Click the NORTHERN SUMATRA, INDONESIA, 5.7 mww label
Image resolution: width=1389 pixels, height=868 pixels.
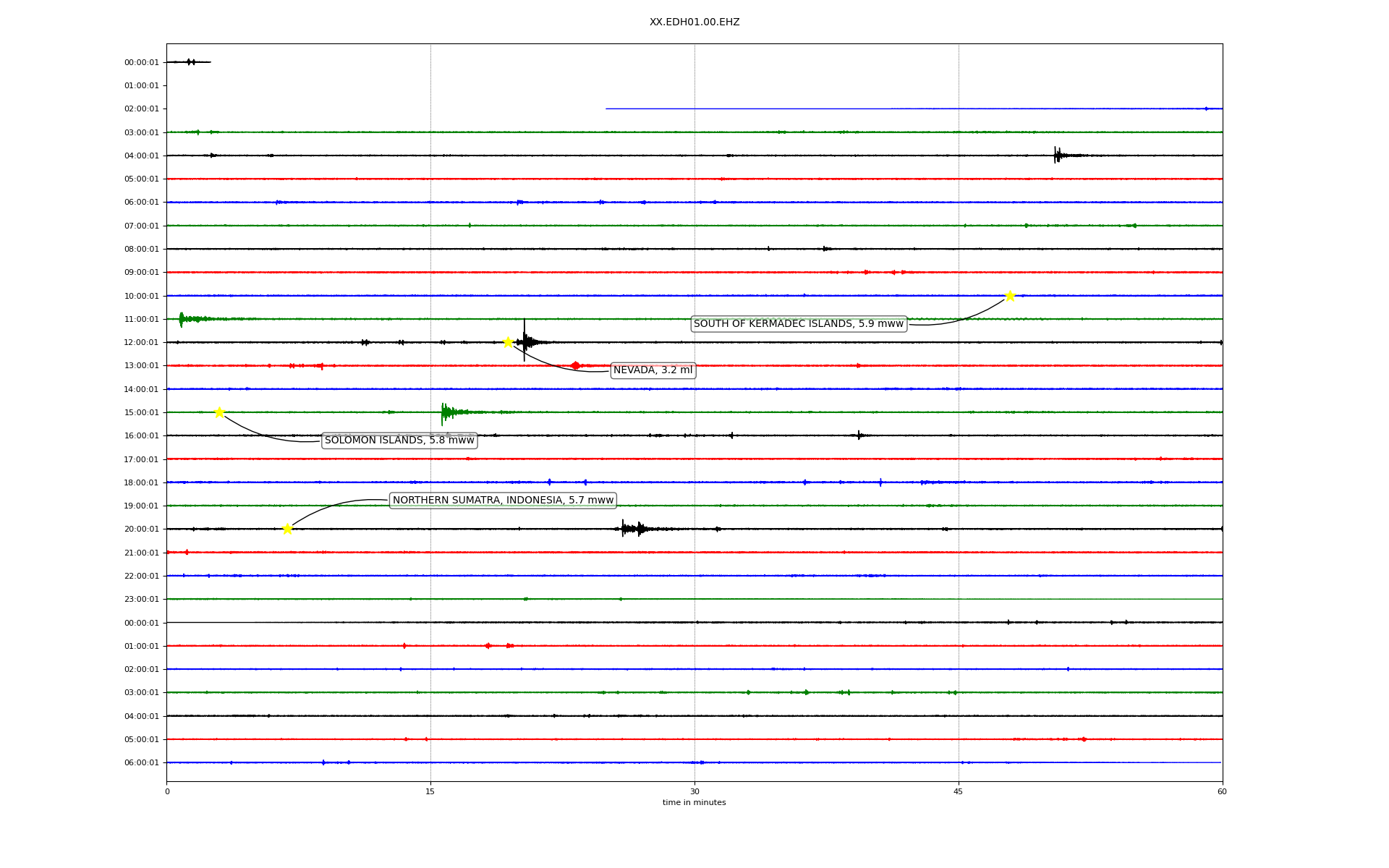pos(503,501)
